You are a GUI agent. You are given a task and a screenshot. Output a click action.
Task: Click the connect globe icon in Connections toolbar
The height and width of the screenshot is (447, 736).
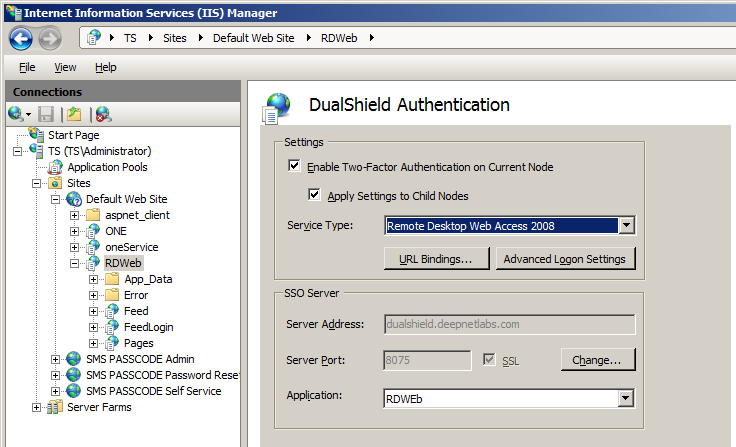[x=16, y=114]
